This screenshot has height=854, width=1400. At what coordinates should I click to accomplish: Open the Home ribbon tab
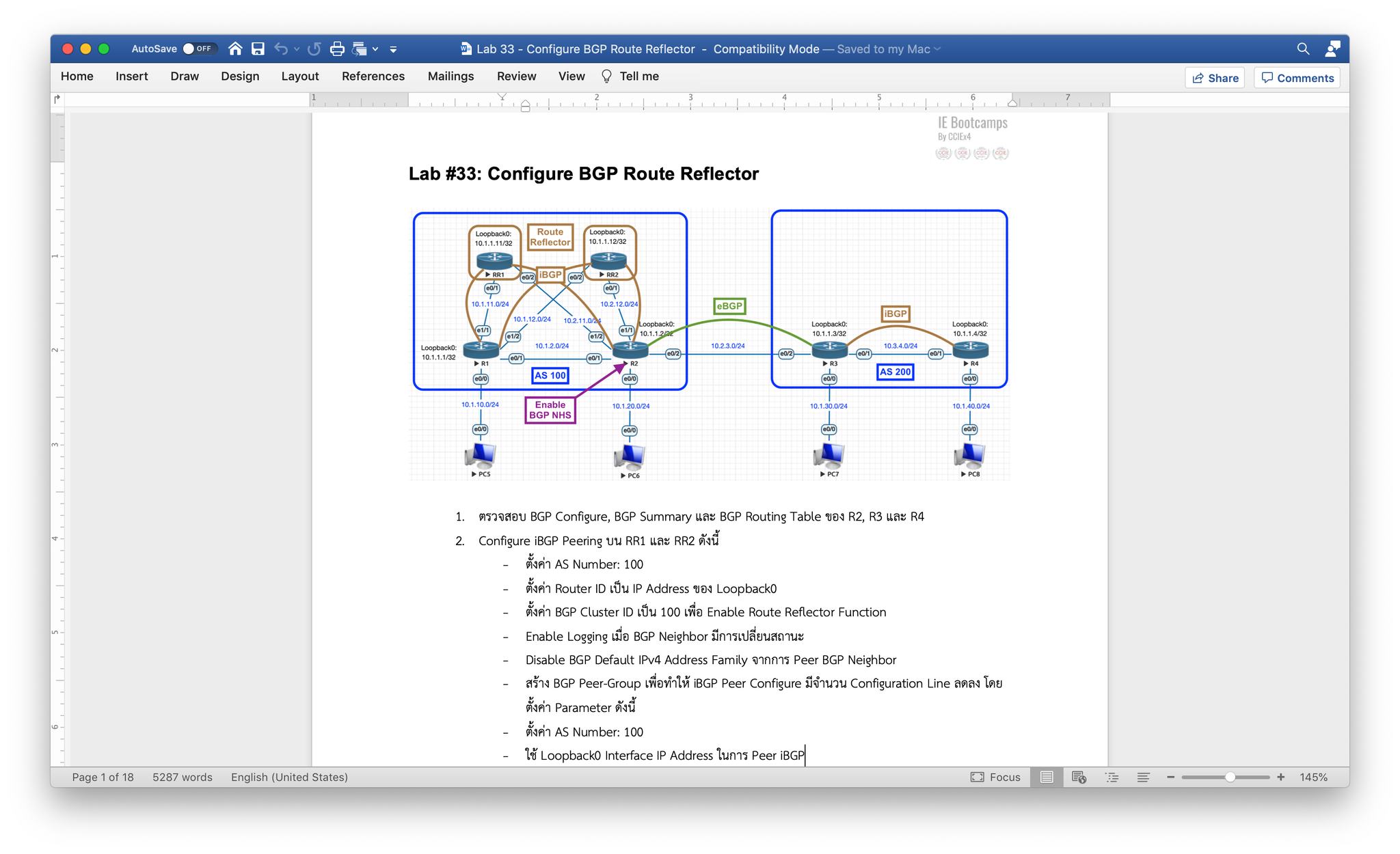[77, 76]
